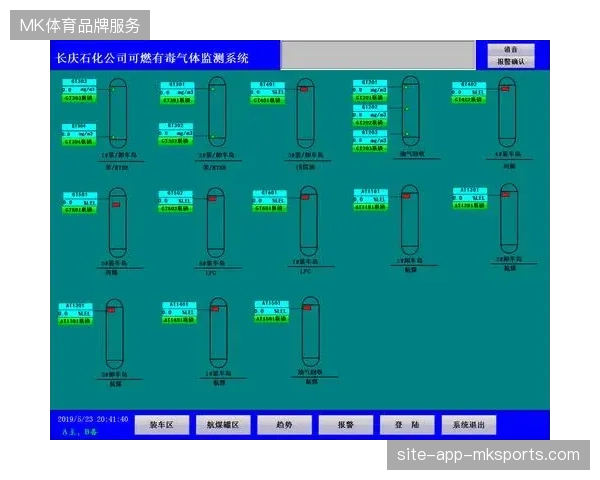Click the green sensor dot linked to GT202
The height and width of the screenshot is (480, 600).
tap(407, 109)
